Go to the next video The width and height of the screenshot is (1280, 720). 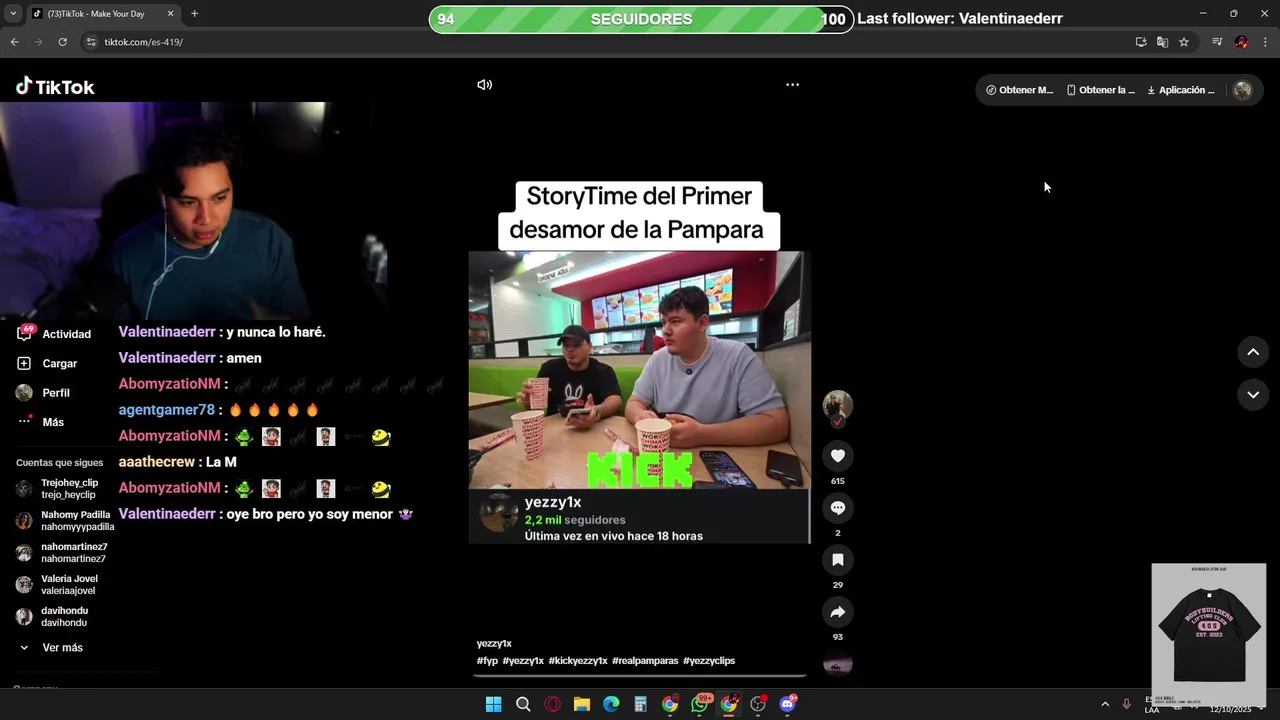point(1253,395)
